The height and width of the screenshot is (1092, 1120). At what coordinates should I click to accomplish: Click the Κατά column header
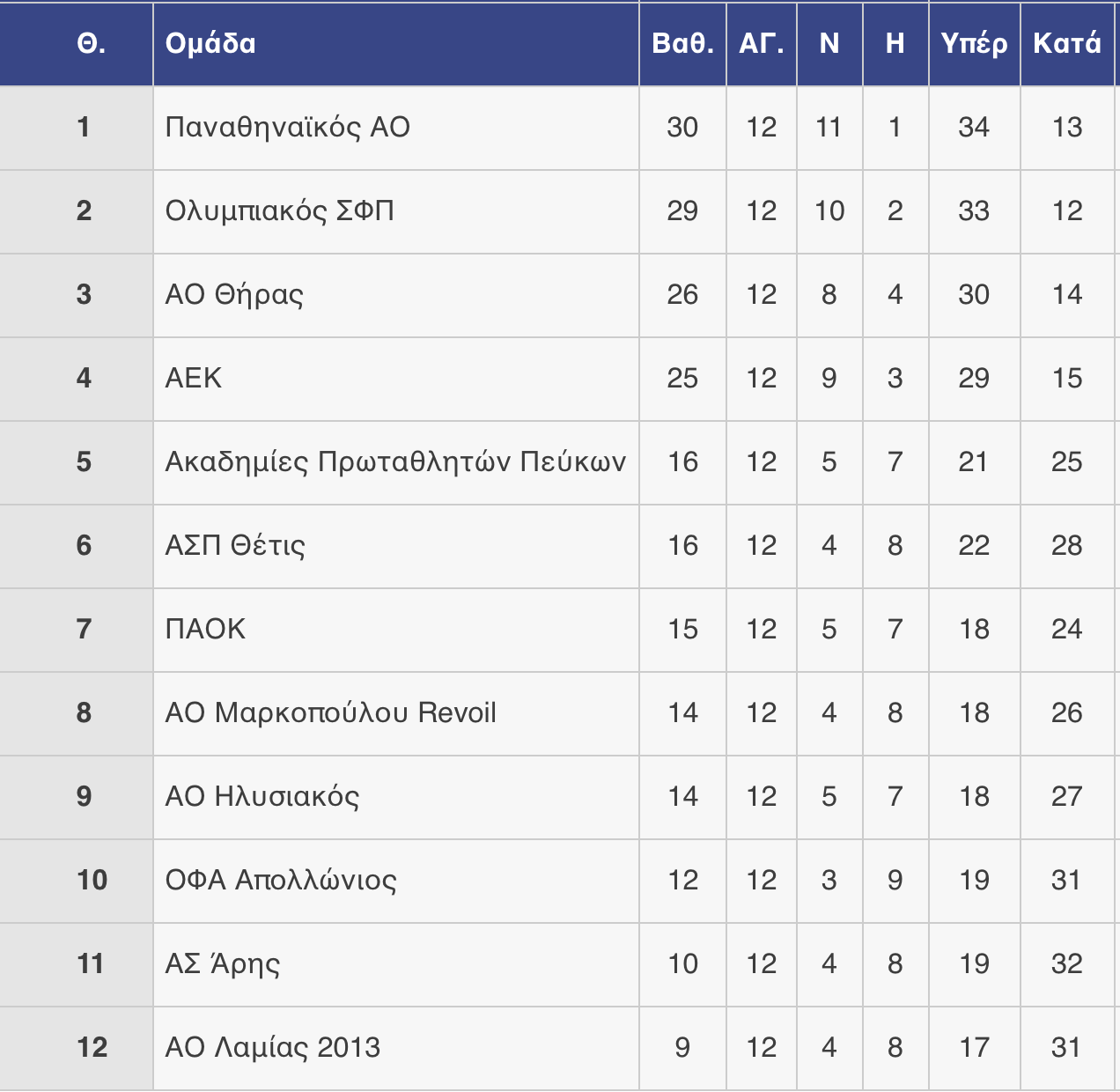(1066, 43)
